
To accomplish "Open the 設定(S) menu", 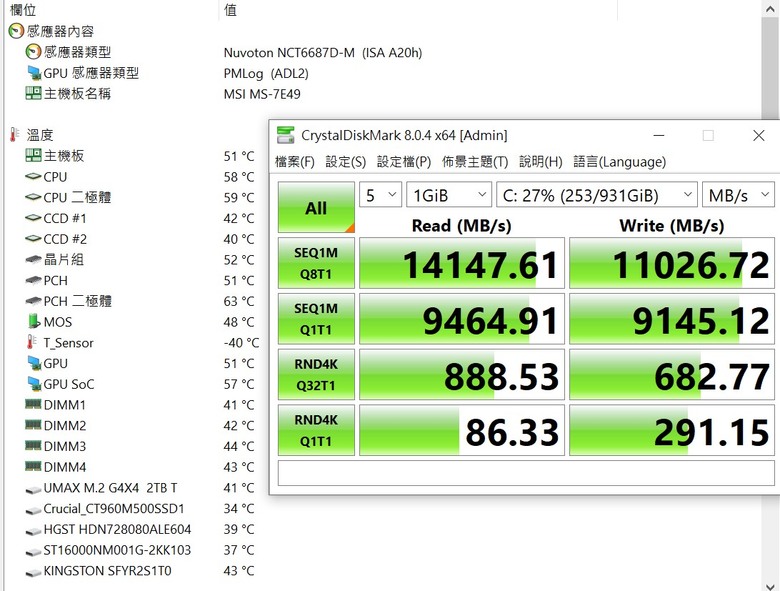I will (346, 162).
